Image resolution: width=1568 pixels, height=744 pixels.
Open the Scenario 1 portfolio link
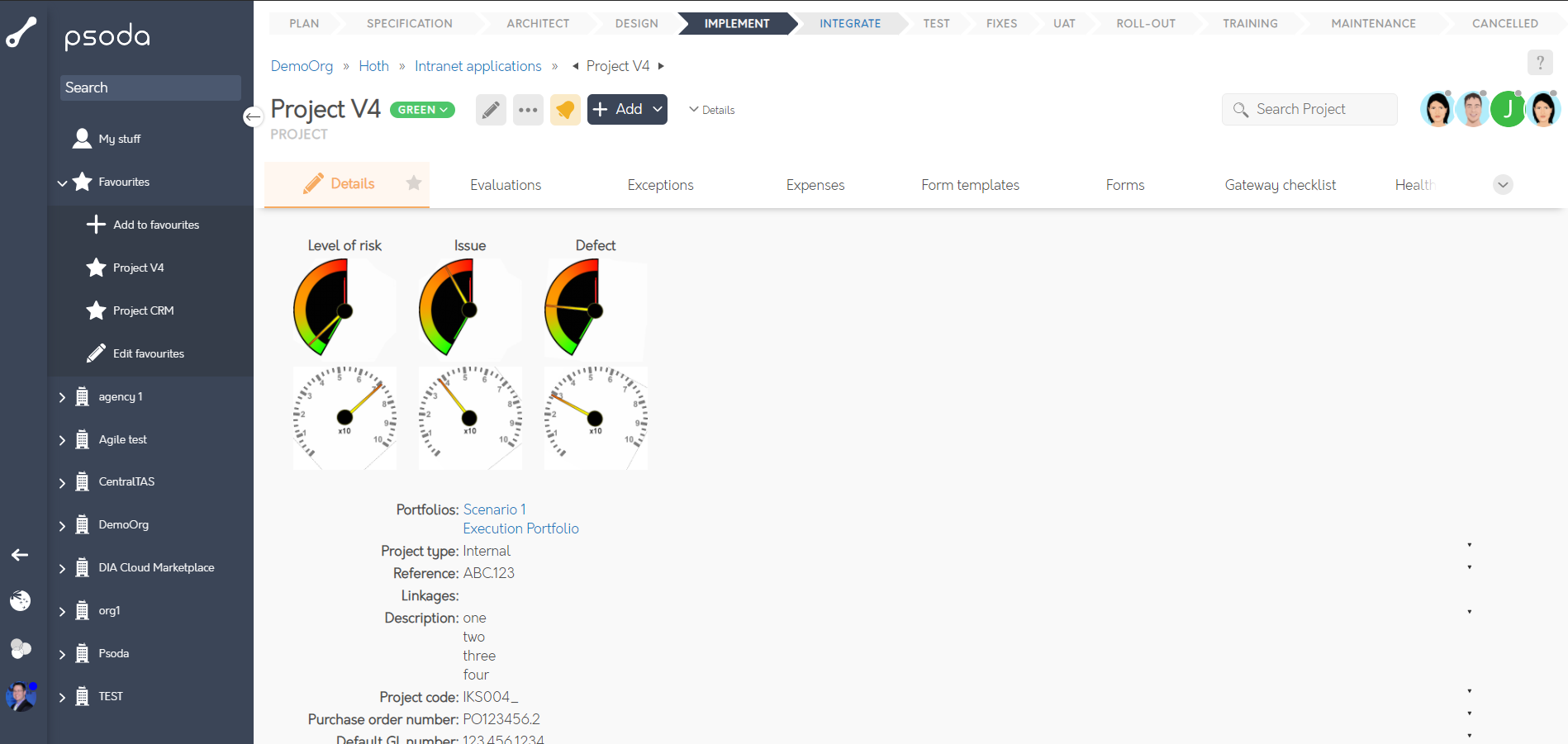point(494,509)
